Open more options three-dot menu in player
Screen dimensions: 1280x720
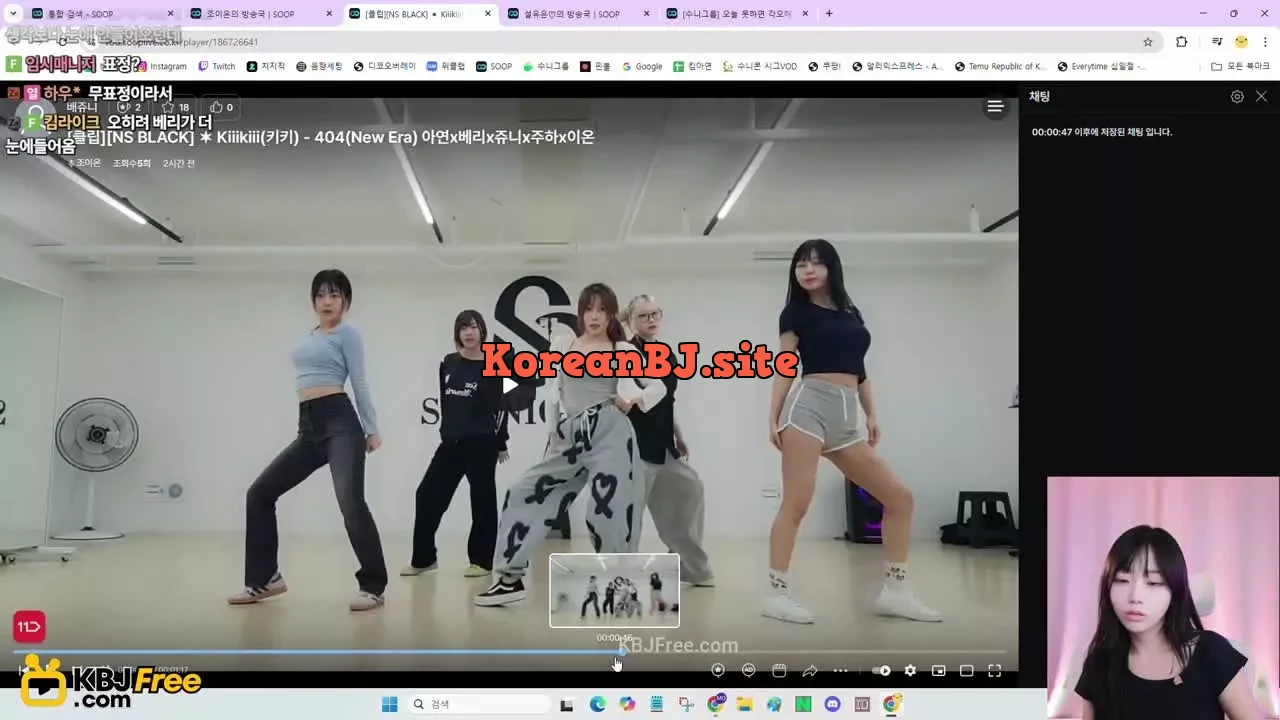coord(841,670)
